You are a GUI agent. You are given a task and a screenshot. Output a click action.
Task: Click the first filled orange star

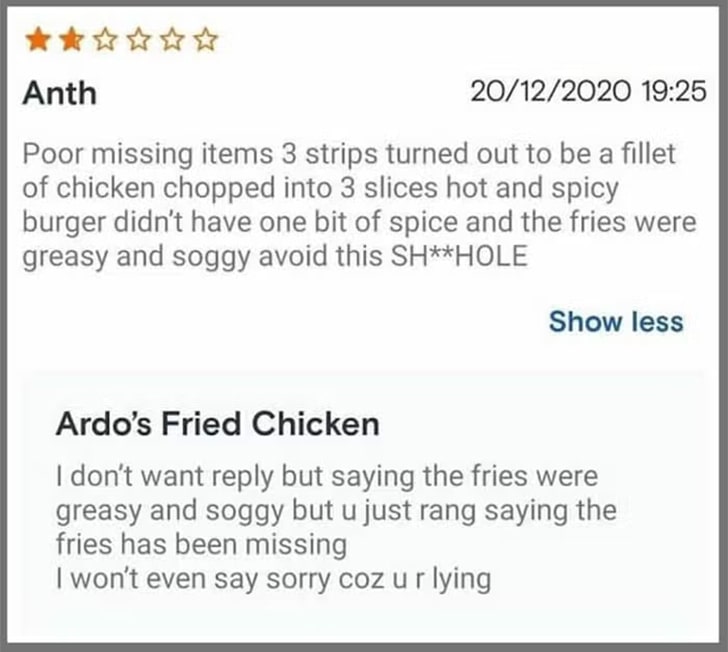[38, 40]
